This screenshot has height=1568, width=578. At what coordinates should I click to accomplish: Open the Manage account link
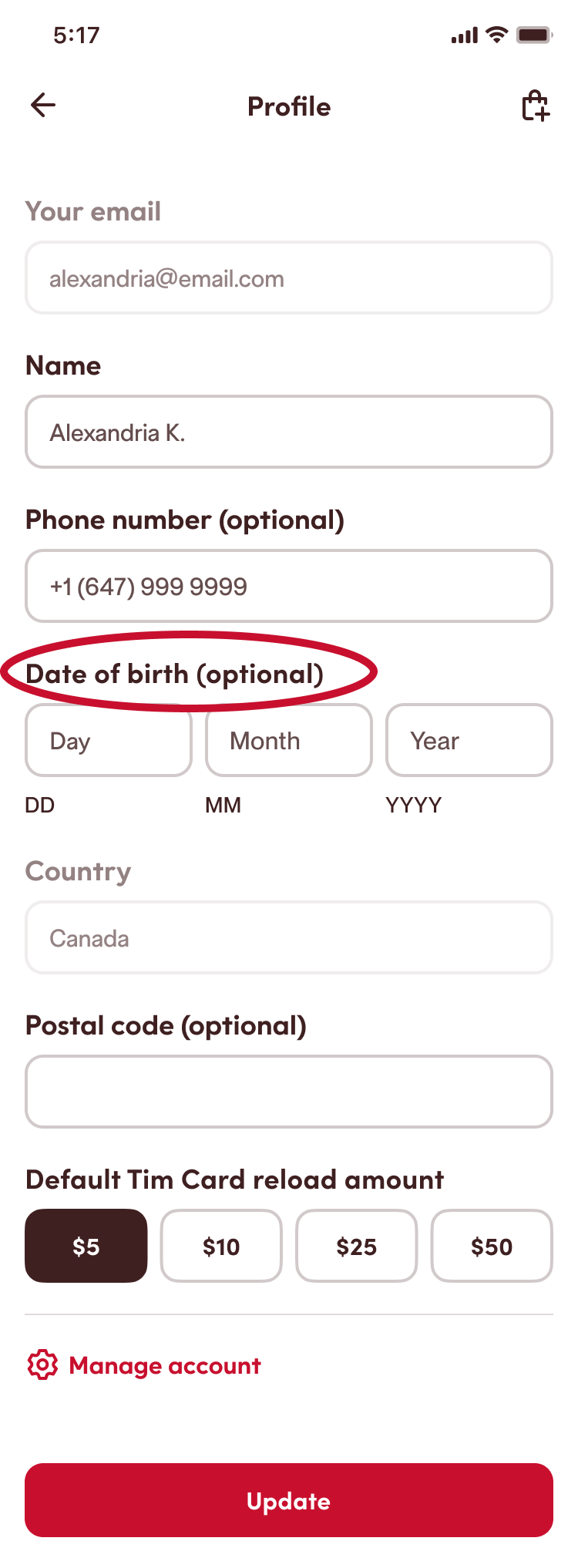(165, 1365)
